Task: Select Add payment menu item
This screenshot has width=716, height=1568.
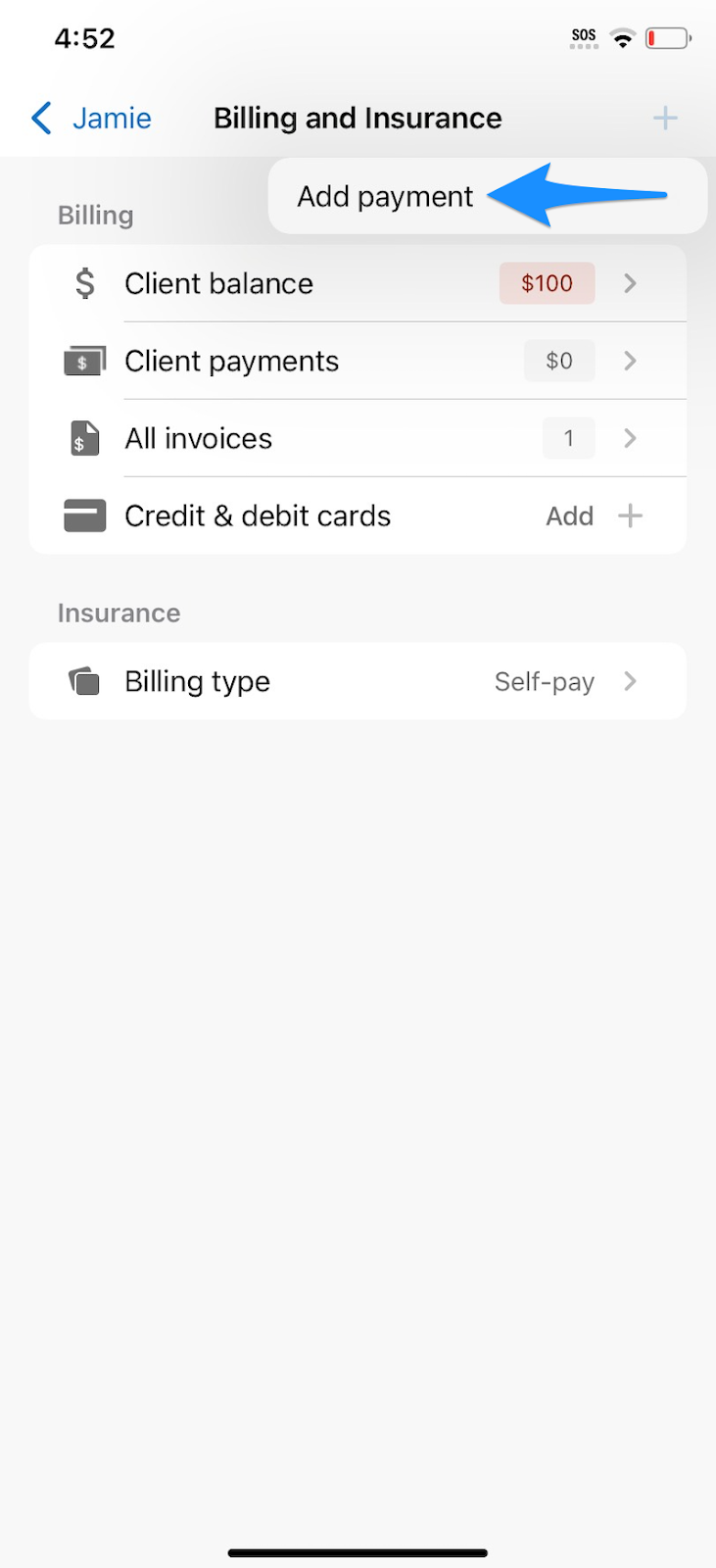Action: click(x=385, y=197)
